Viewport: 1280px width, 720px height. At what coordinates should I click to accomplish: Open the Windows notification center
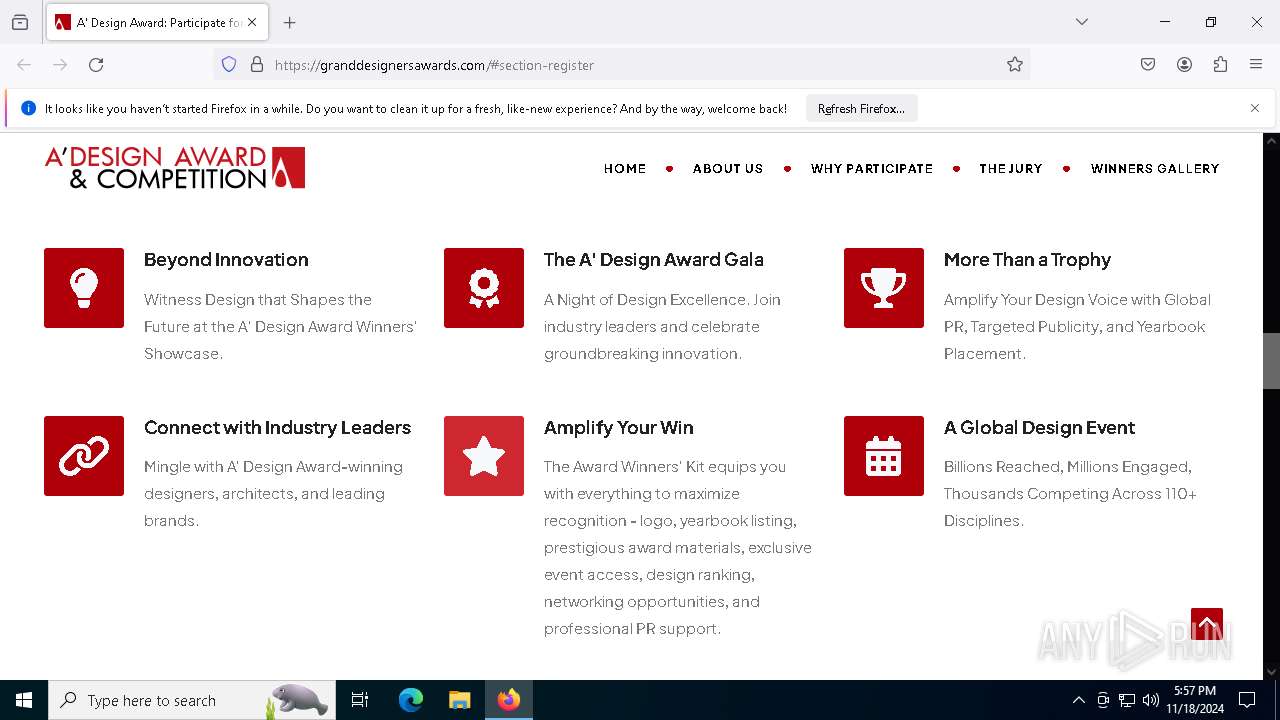point(1247,700)
